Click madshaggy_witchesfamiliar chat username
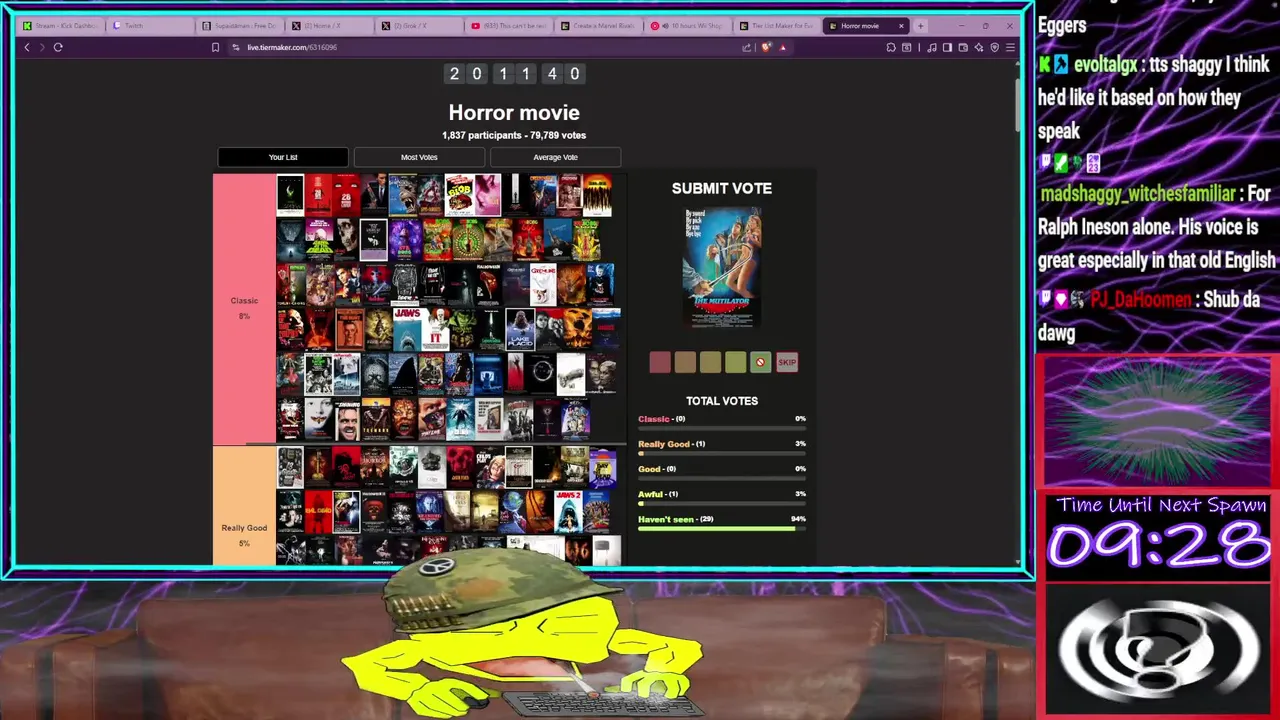1280x720 pixels. pos(1137,194)
